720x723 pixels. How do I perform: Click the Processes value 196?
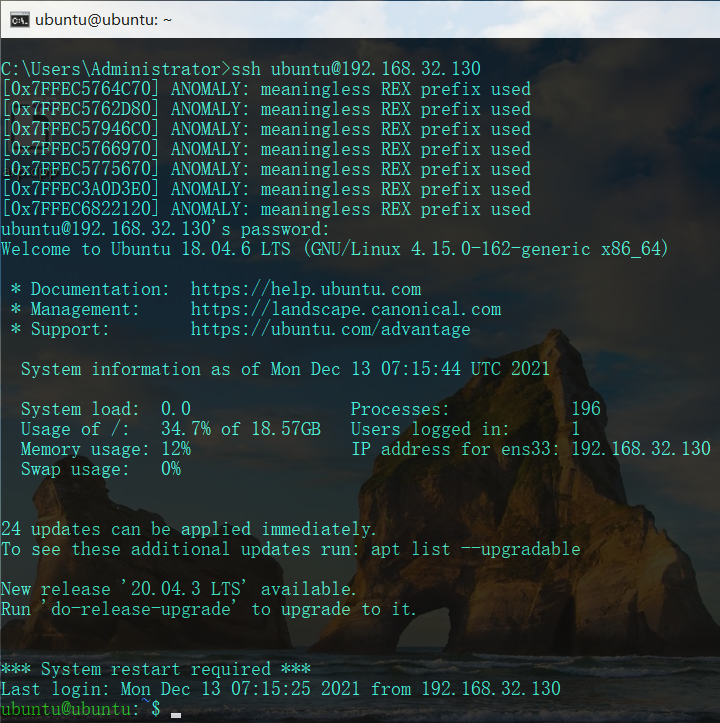(x=586, y=409)
